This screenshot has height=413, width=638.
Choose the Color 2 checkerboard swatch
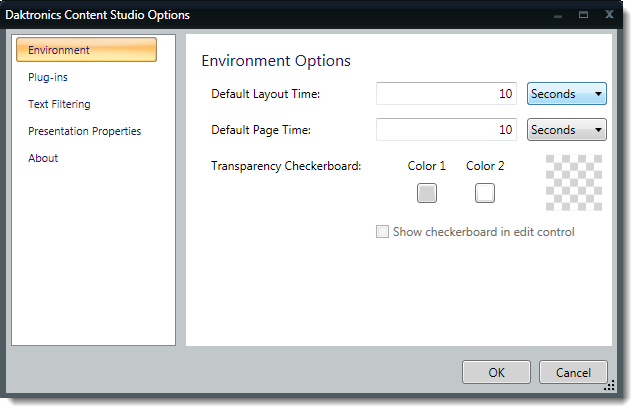[x=485, y=193]
